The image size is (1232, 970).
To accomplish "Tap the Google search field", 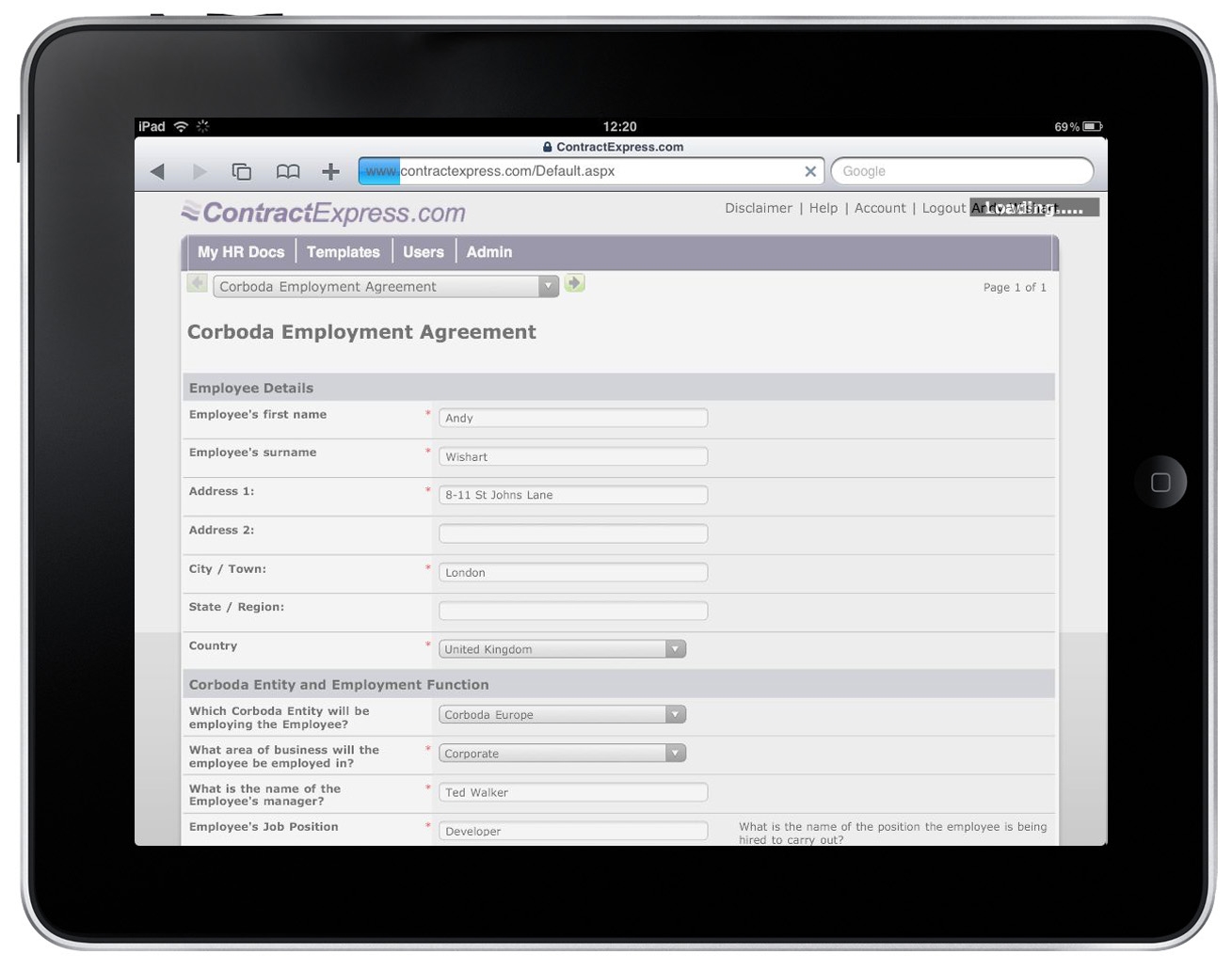I will tap(962, 171).
